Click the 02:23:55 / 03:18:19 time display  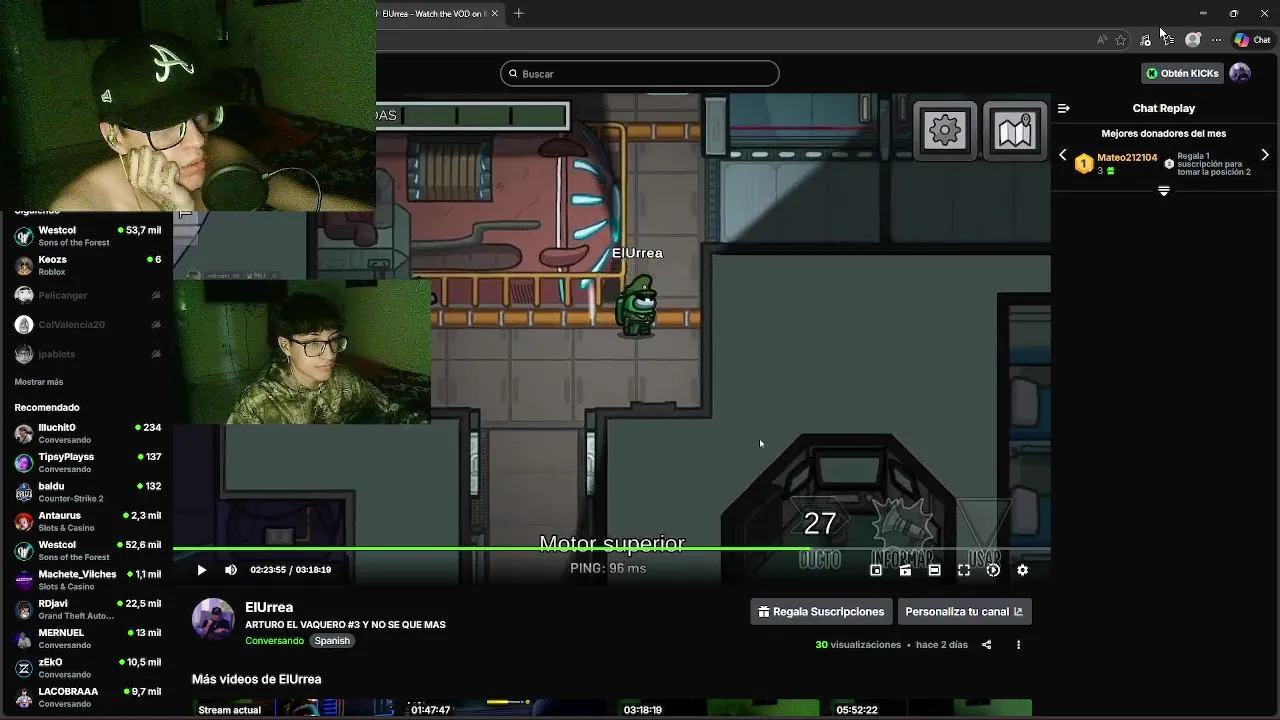(291, 570)
